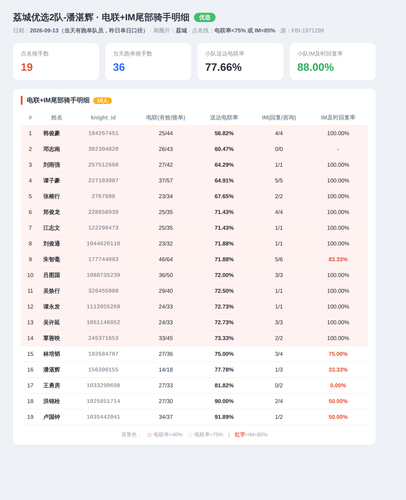
Task: Click the 1/3 IM cell in row 16
Action: (x=279, y=370)
